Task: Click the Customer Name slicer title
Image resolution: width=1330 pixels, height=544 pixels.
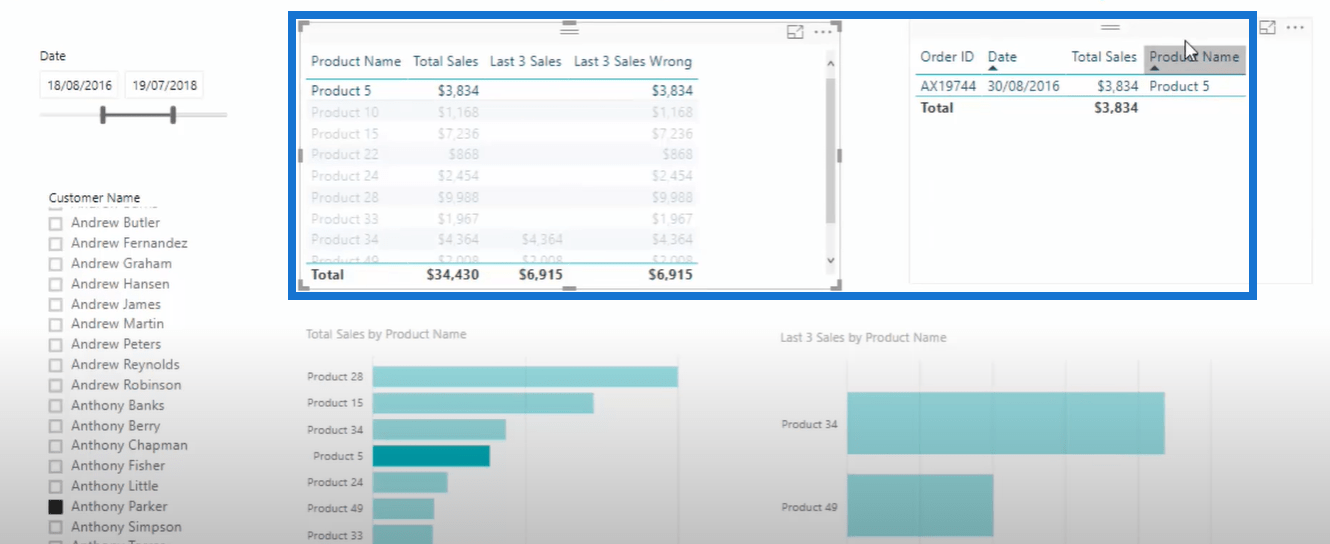Action: tap(94, 198)
